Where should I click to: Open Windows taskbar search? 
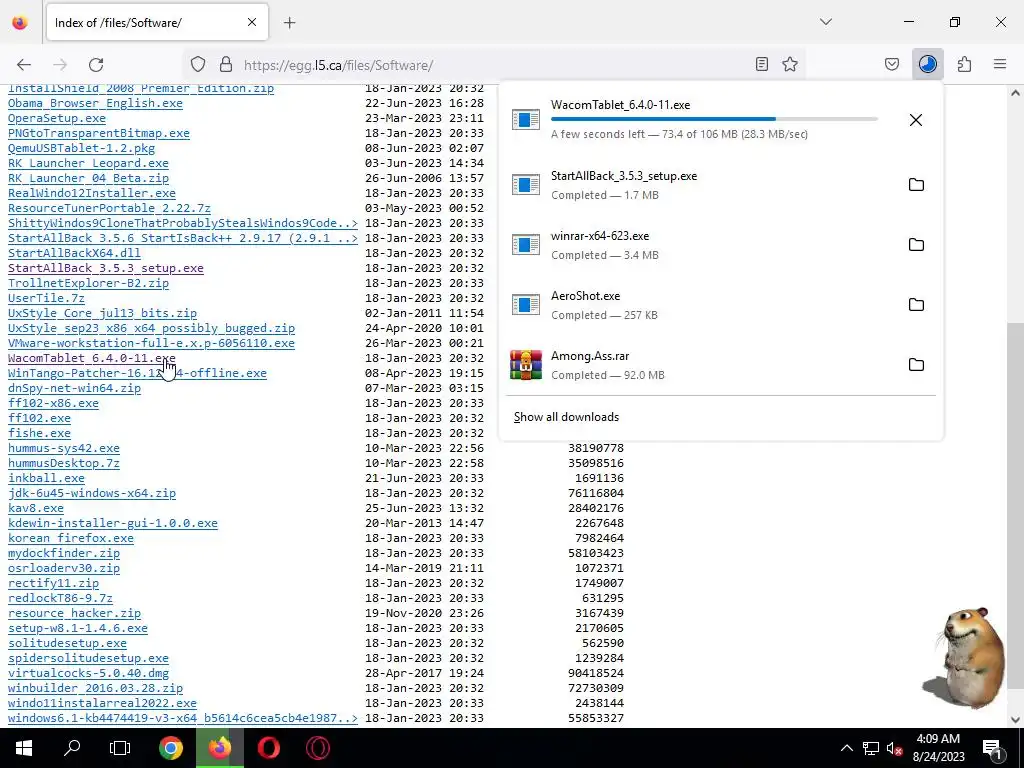[72, 748]
